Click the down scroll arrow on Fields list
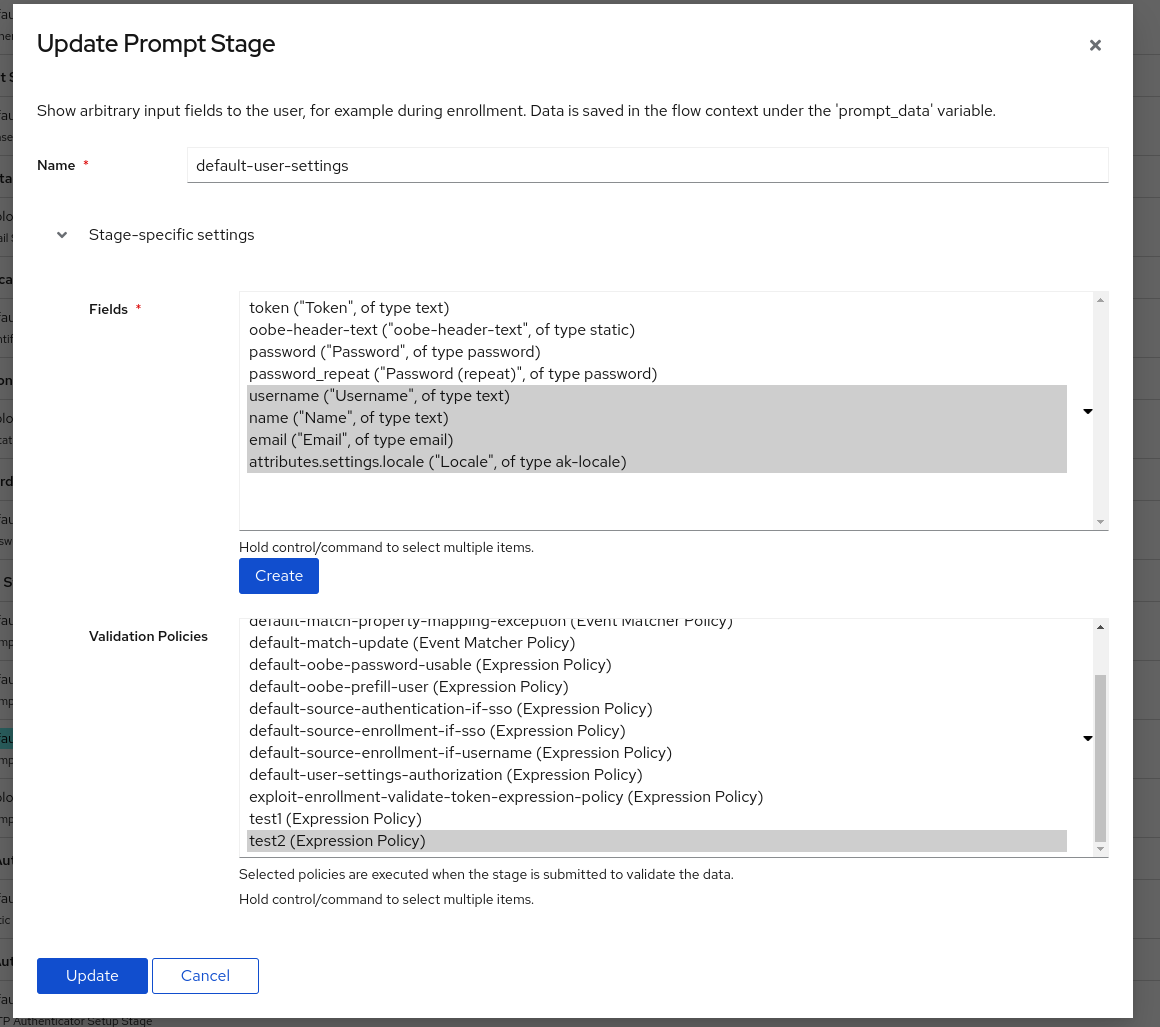The image size is (1160, 1027). tap(1100, 522)
